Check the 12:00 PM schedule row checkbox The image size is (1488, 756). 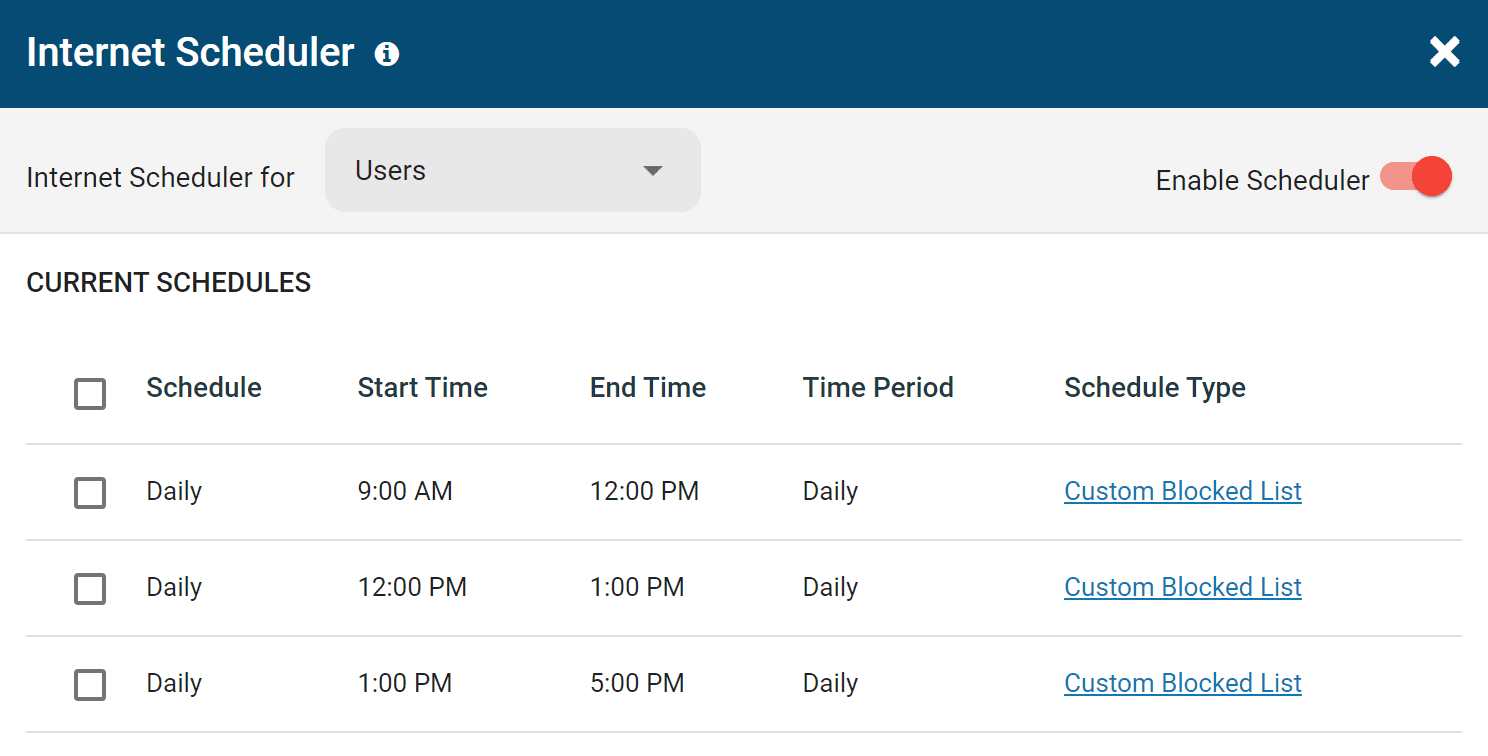(89, 588)
